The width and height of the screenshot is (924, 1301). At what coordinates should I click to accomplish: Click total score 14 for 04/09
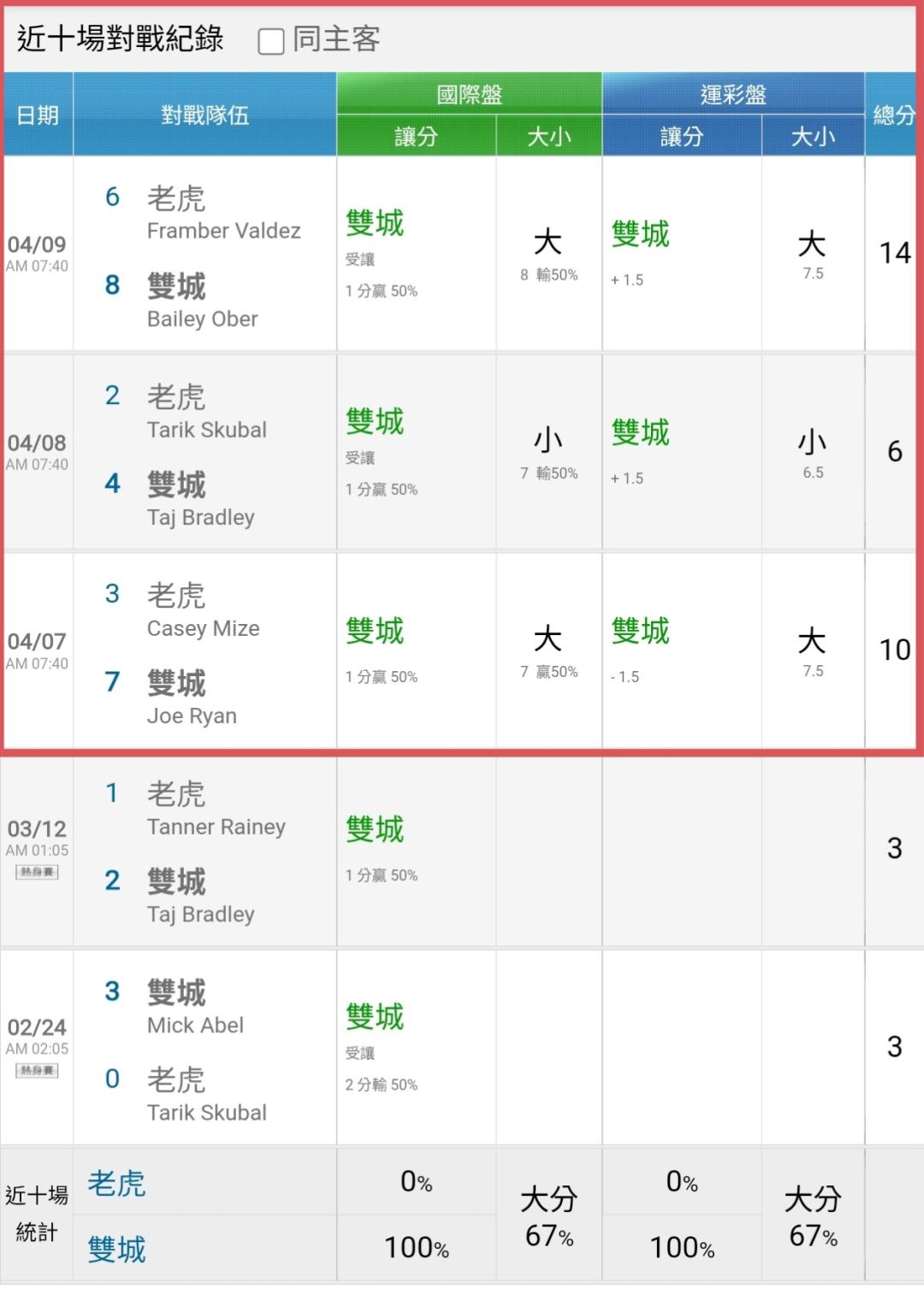tap(895, 252)
